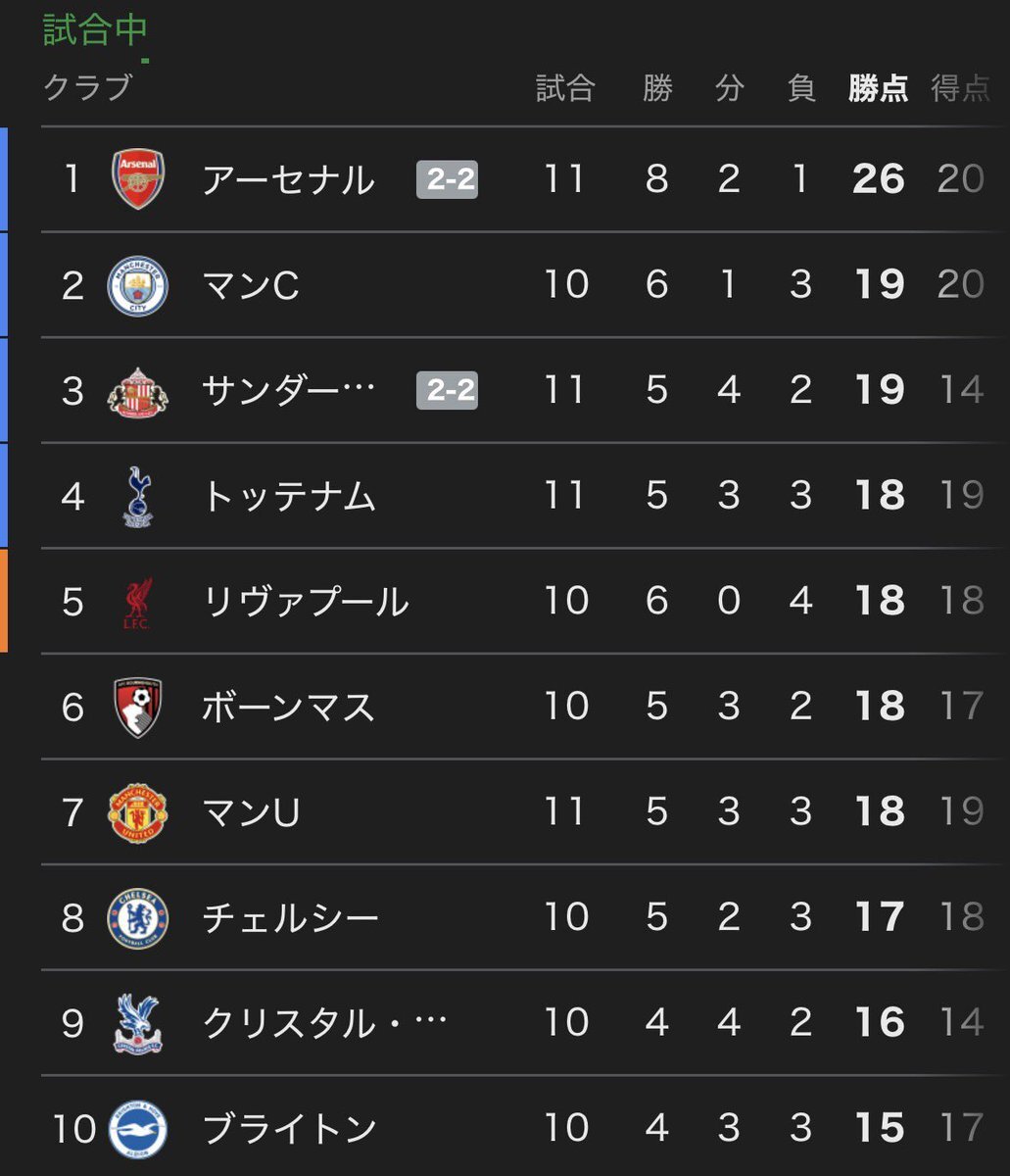This screenshot has width=1010, height=1176.
Task: Open the チェルシー team name link
Action: [290, 918]
